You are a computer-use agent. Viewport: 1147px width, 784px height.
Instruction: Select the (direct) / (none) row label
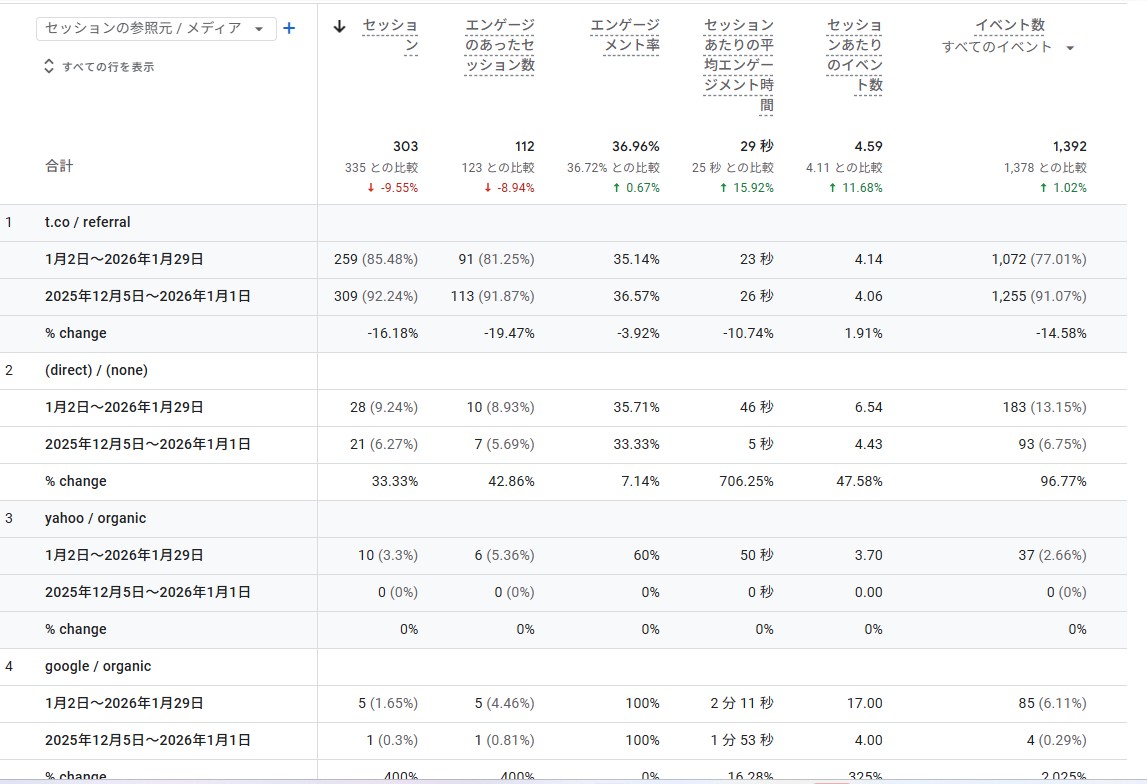point(96,370)
